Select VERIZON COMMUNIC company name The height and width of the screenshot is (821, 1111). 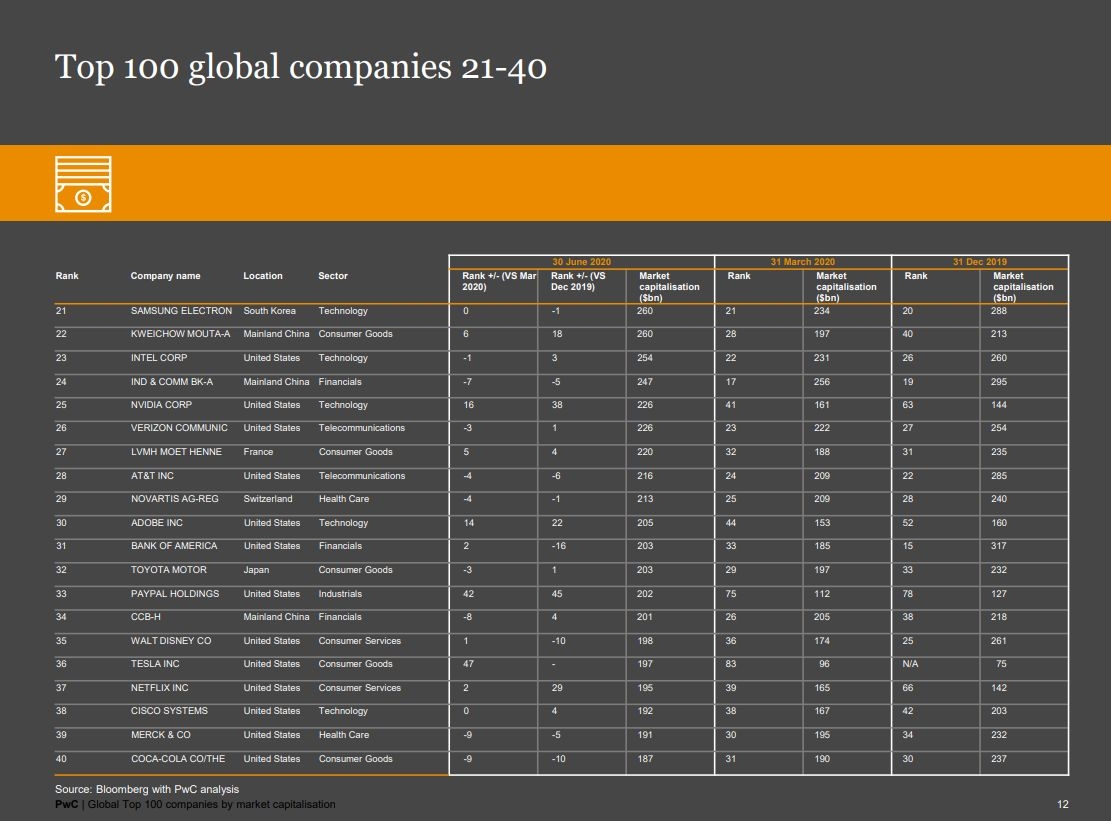[179, 428]
